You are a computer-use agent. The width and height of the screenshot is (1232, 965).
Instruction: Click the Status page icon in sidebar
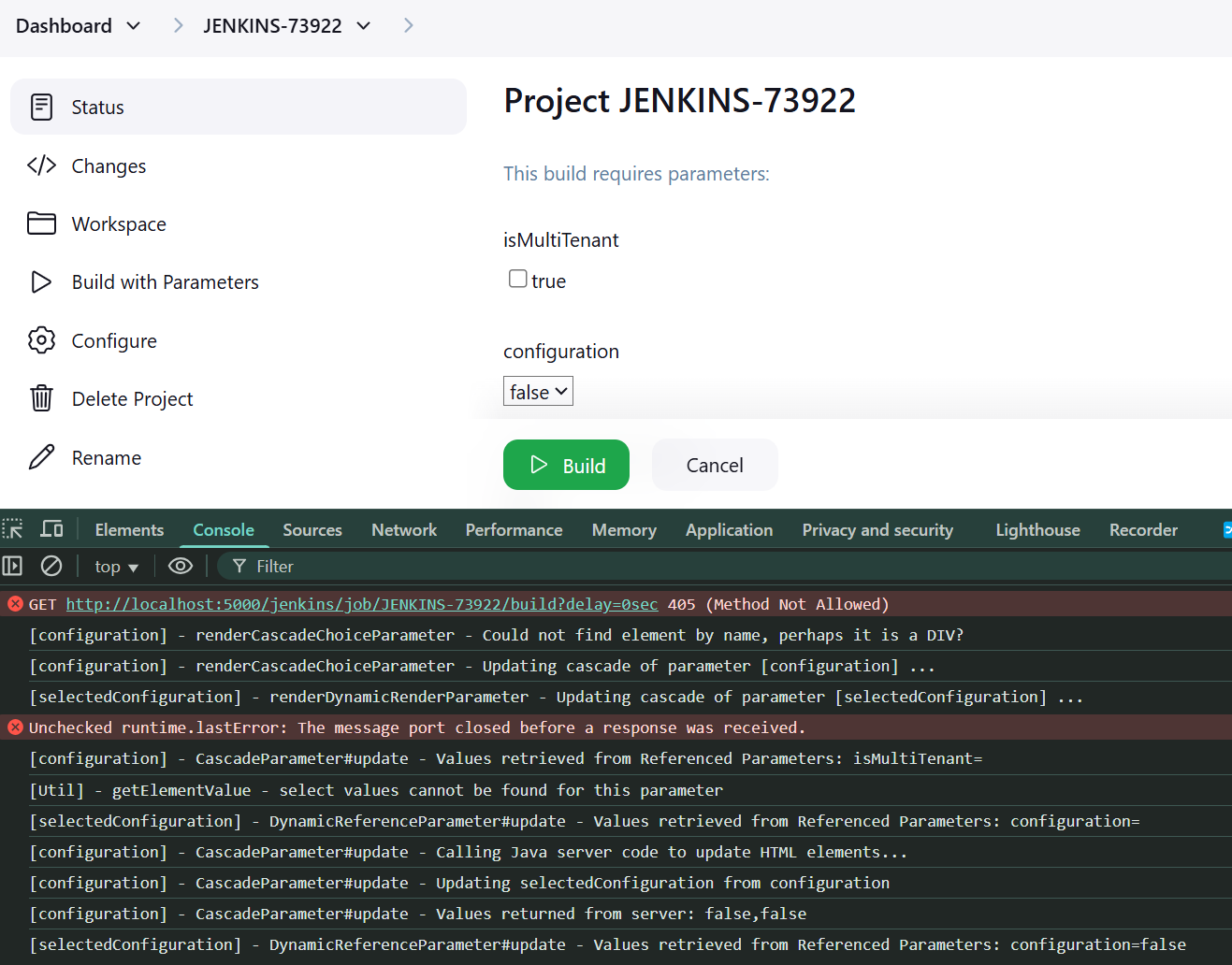pyautogui.click(x=41, y=107)
